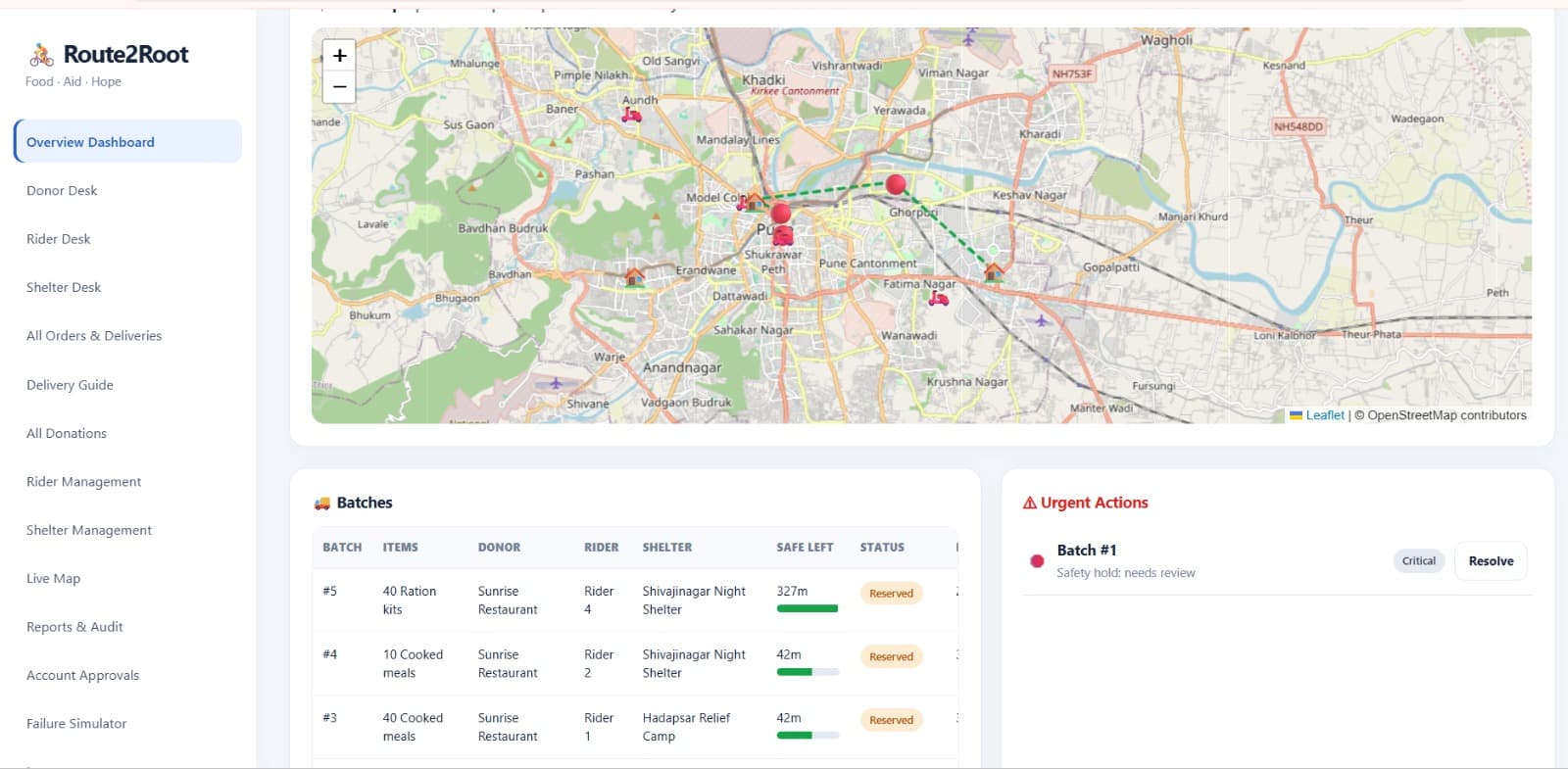Viewport: 1568px width, 769px height.
Task: Click the Reserved status of batch #3
Action: (x=891, y=720)
